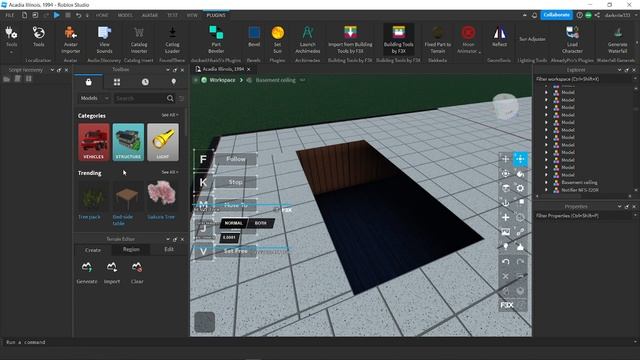Open the Explorer panel options chevron
This screenshot has width=640, height=360.
point(619,70)
